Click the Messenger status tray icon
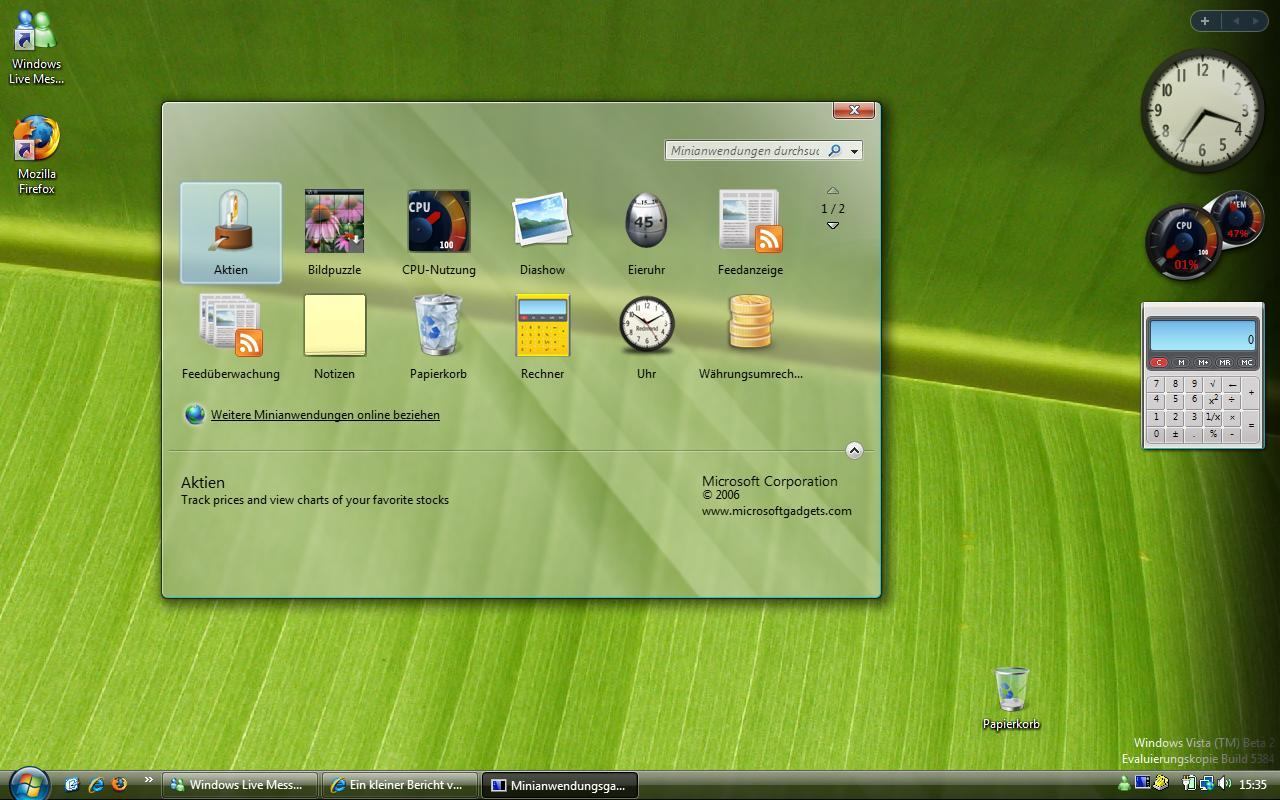The image size is (1280, 800). [x=1124, y=783]
